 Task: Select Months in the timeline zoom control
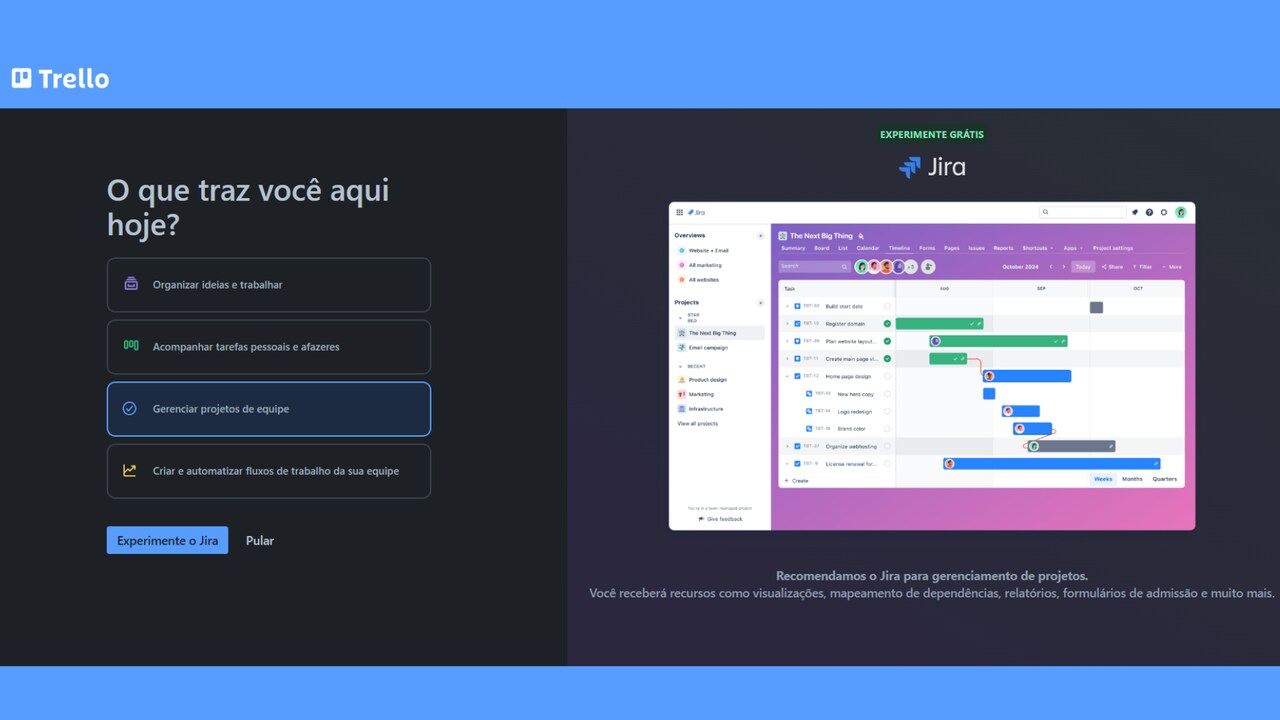pos(1131,479)
